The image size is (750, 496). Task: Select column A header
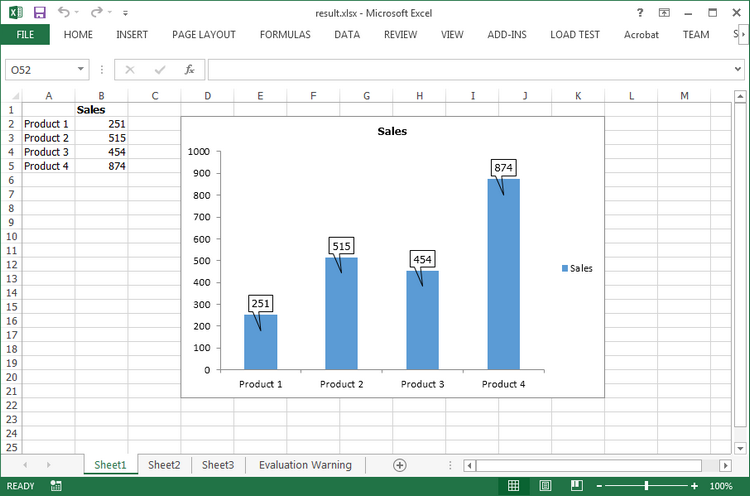tap(48, 96)
